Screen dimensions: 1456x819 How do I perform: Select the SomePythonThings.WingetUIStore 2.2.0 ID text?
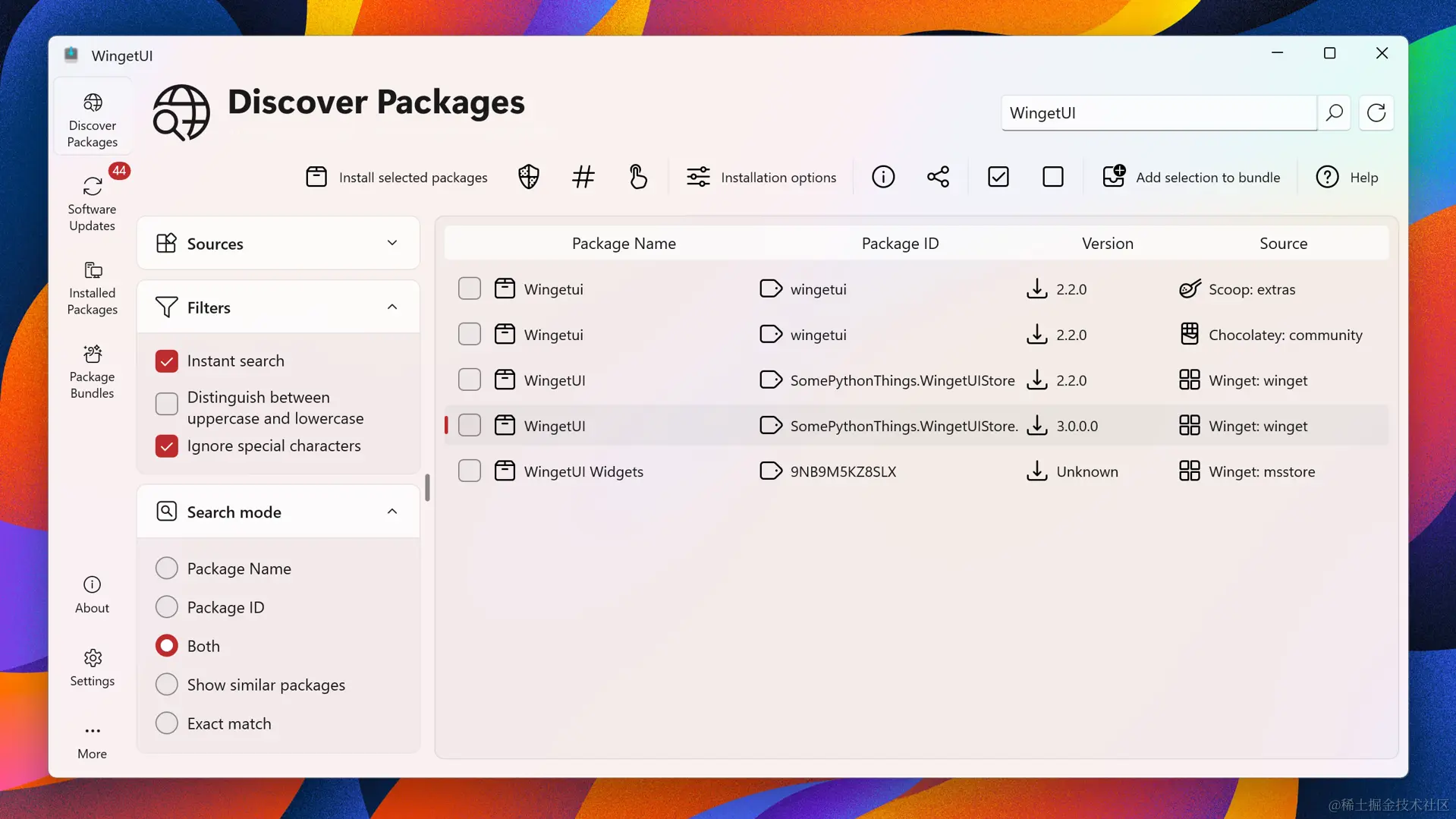(902, 380)
